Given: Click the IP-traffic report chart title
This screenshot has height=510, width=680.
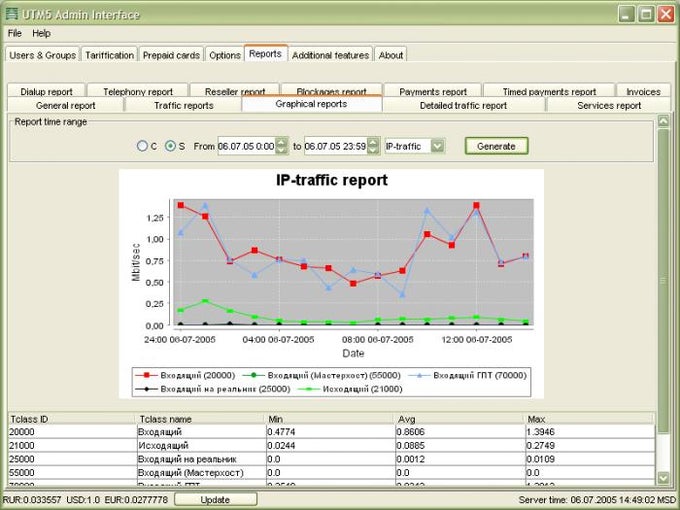Looking at the screenshot, I should 332,180.
